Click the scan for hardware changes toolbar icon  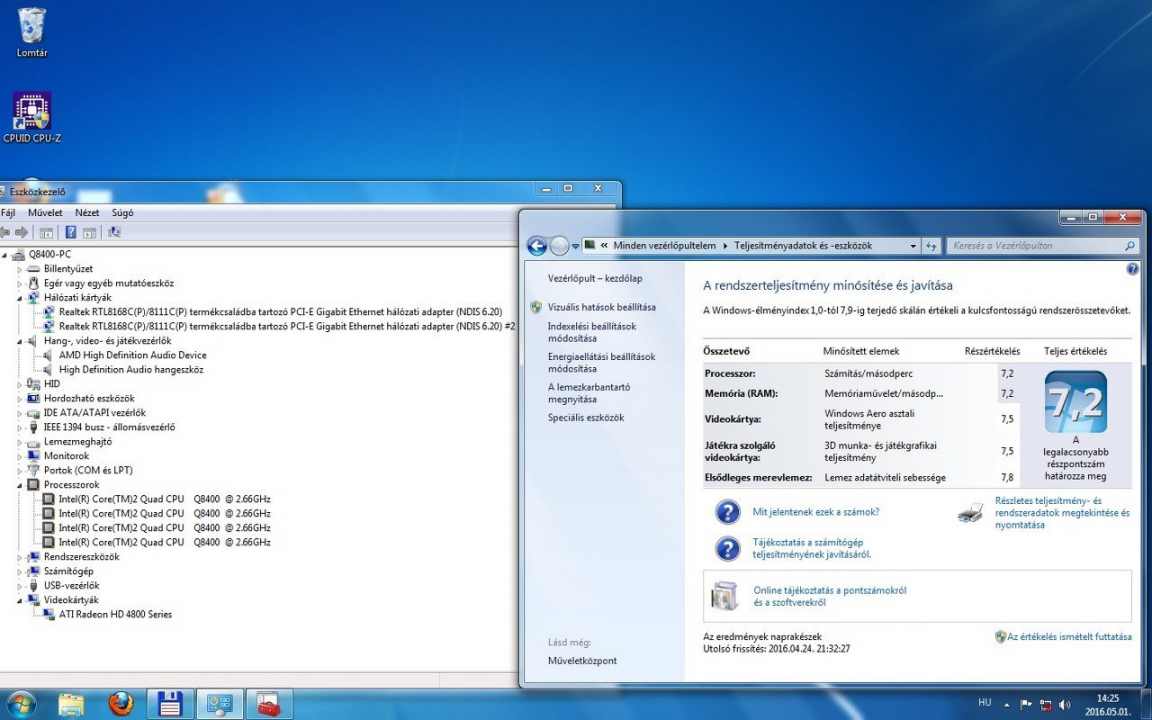click(114, 232)
